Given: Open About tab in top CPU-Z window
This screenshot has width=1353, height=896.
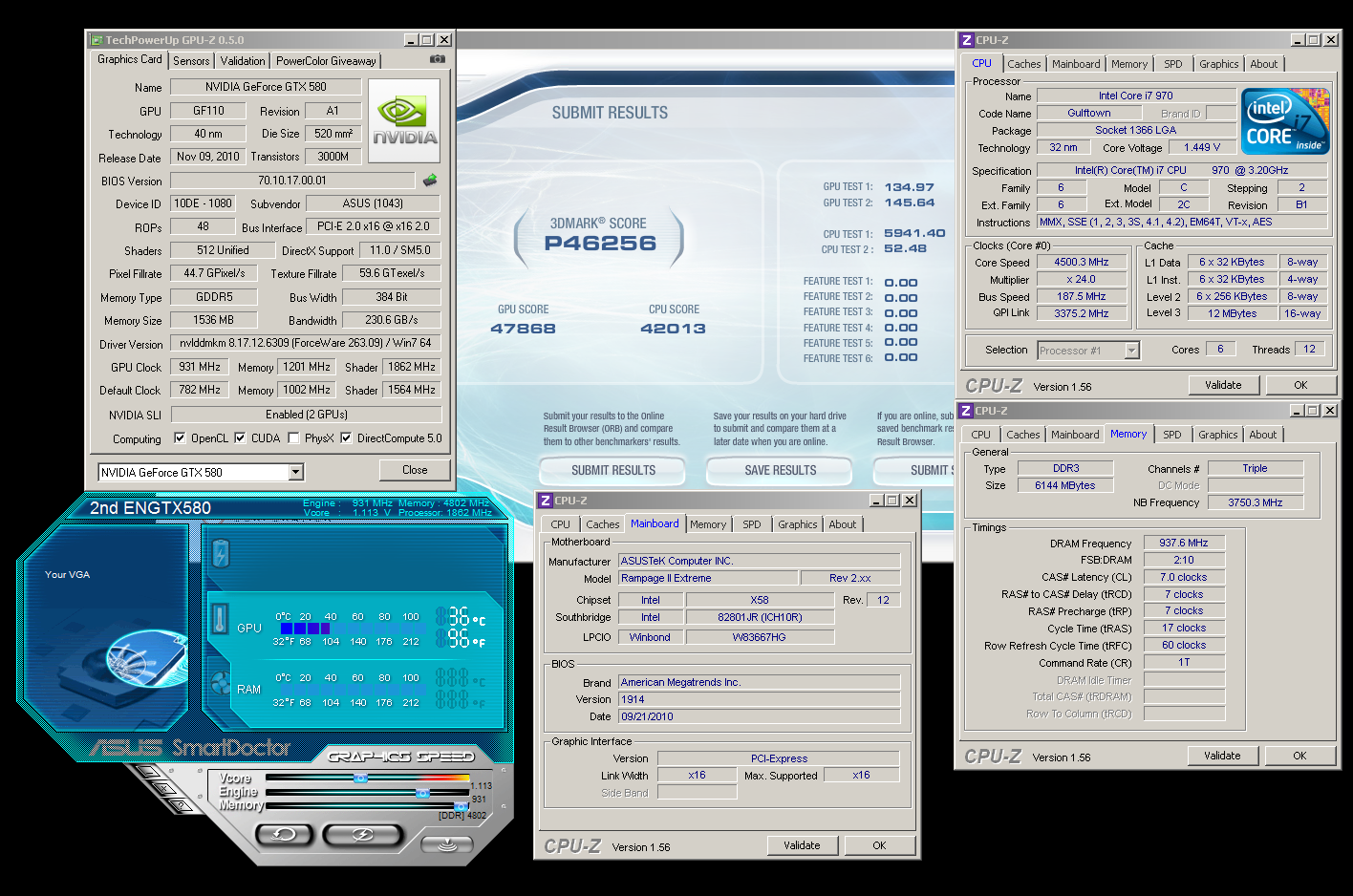Looking at the screenshot, I should tap(1264, 64).
